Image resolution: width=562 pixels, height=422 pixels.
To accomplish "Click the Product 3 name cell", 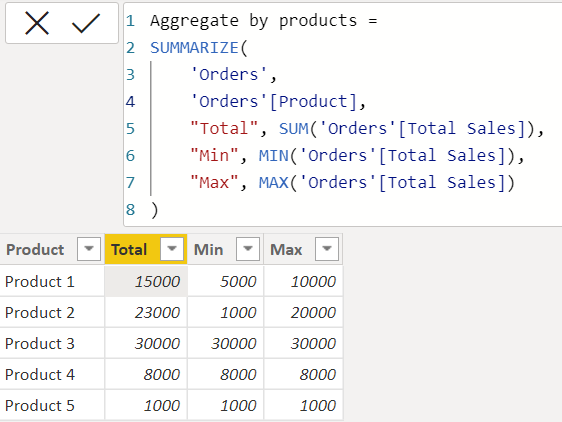I will 52,343.
